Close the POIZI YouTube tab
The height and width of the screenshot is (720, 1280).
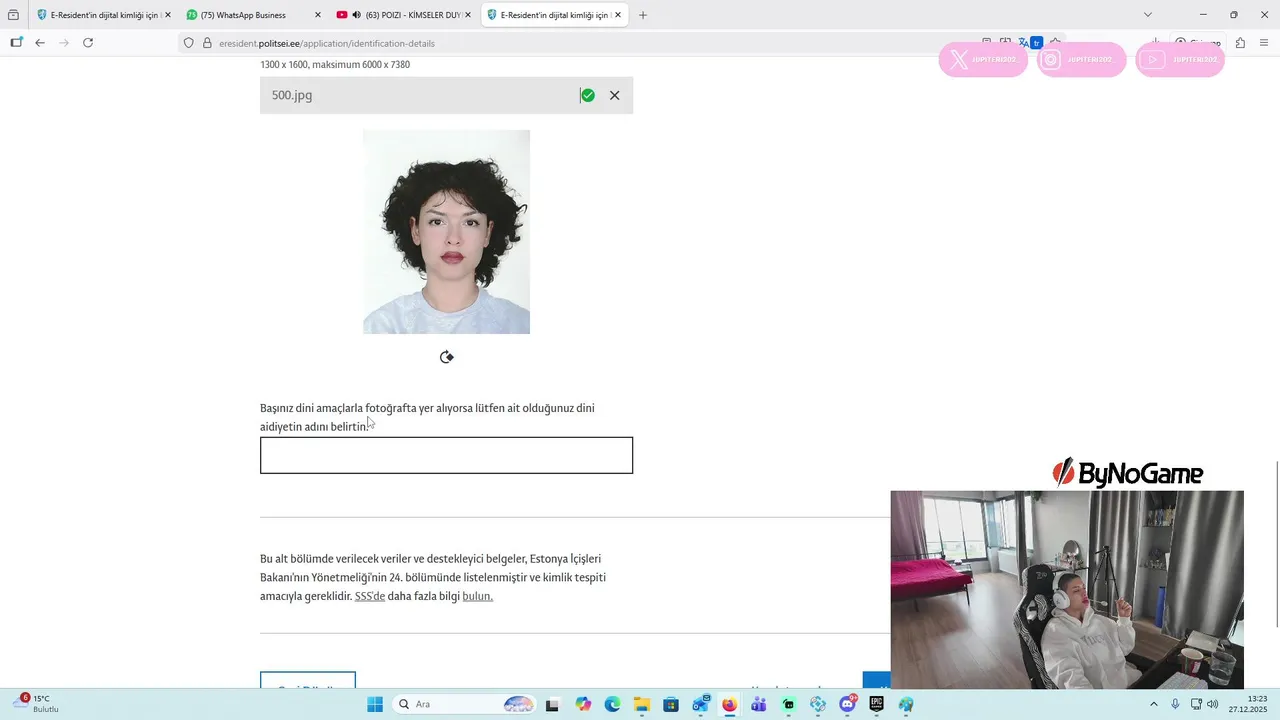468,15
